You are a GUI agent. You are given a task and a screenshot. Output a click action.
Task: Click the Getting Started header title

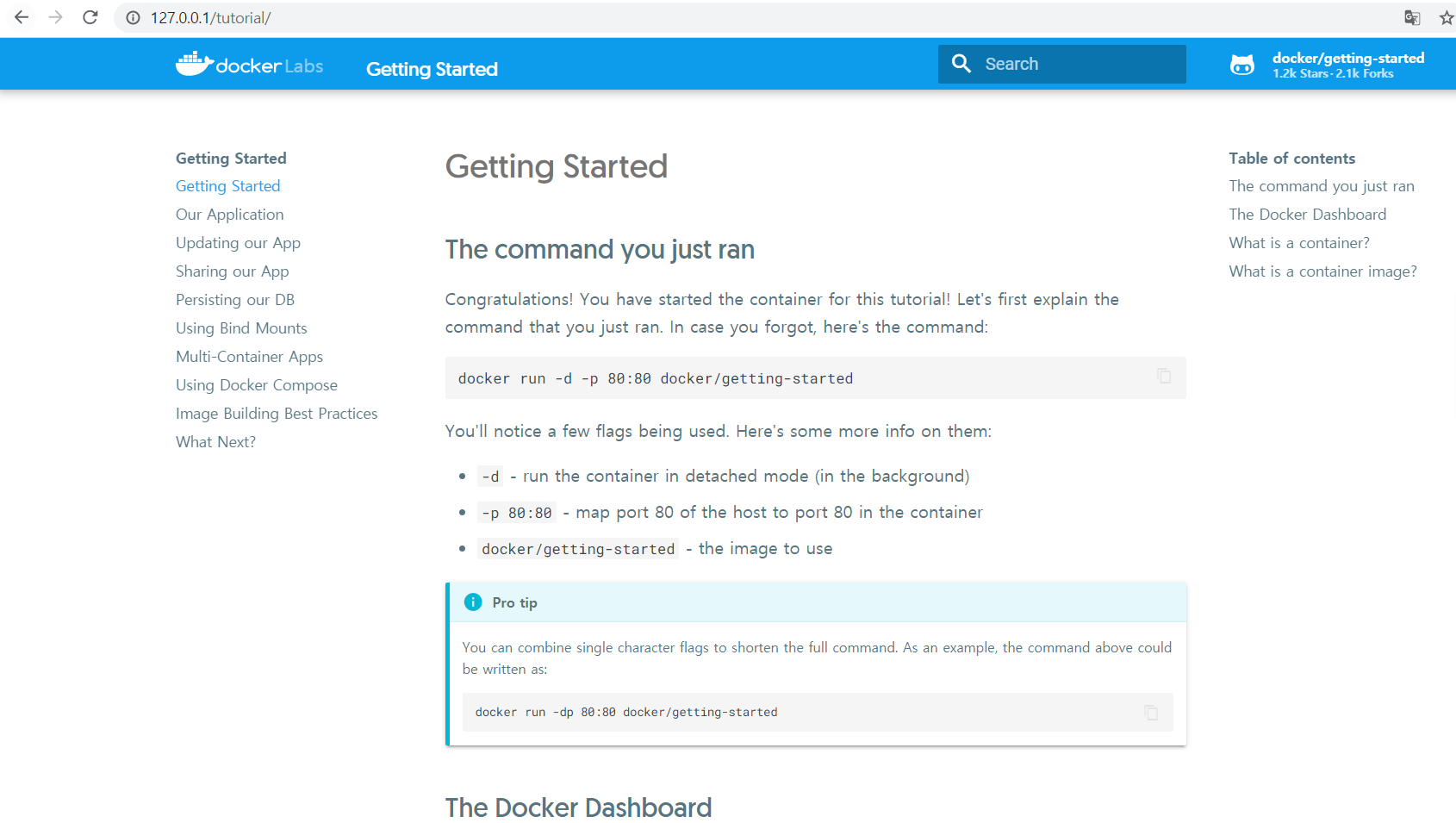coord(432,69)
